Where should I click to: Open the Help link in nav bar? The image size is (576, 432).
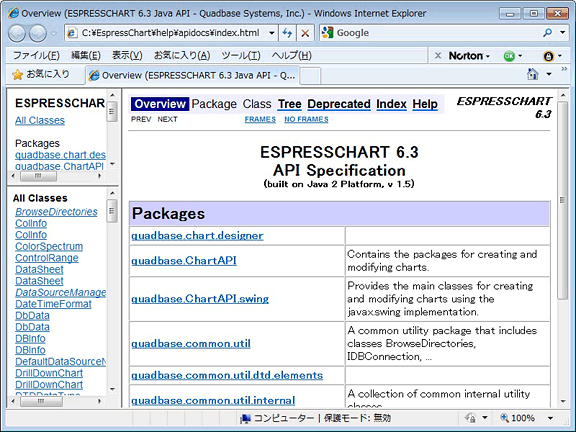[x=425, y=104]
